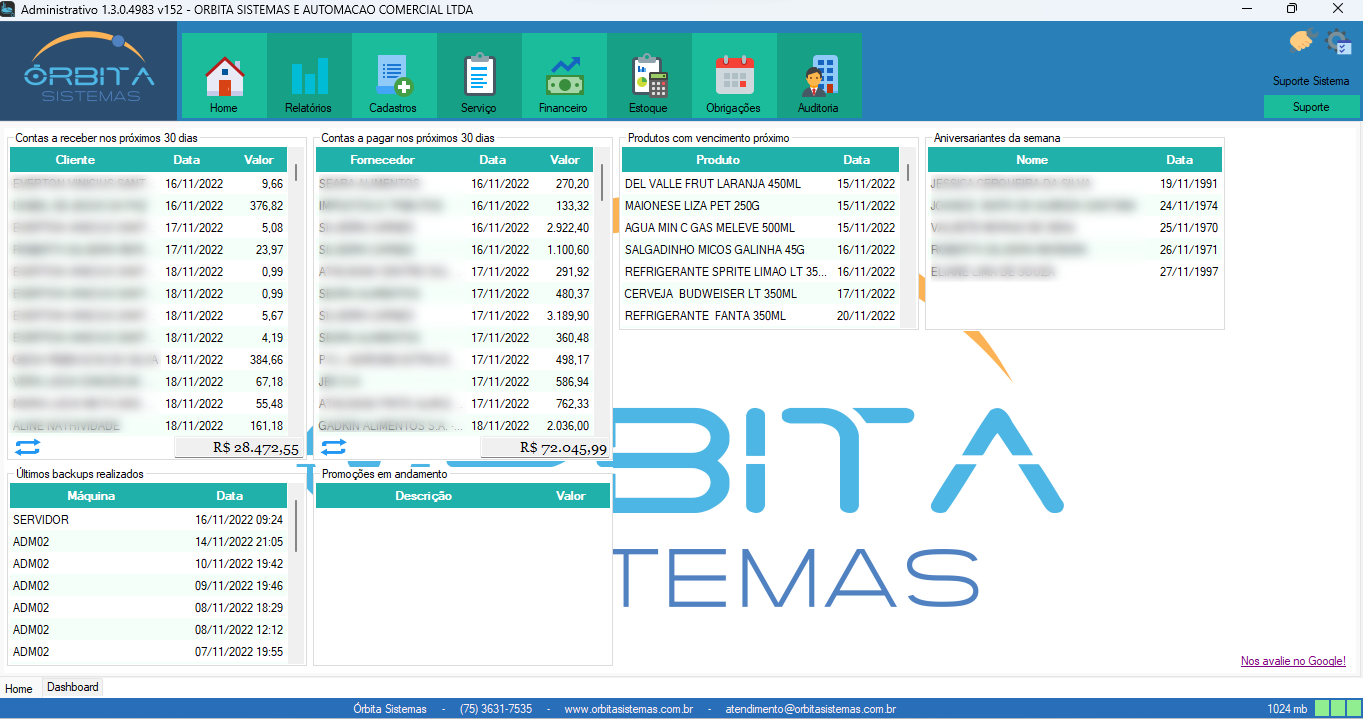1363x719 pixels.
Task: Refresh the contas a pagar list
Action: pyautogui.click(x=332, y=447)
